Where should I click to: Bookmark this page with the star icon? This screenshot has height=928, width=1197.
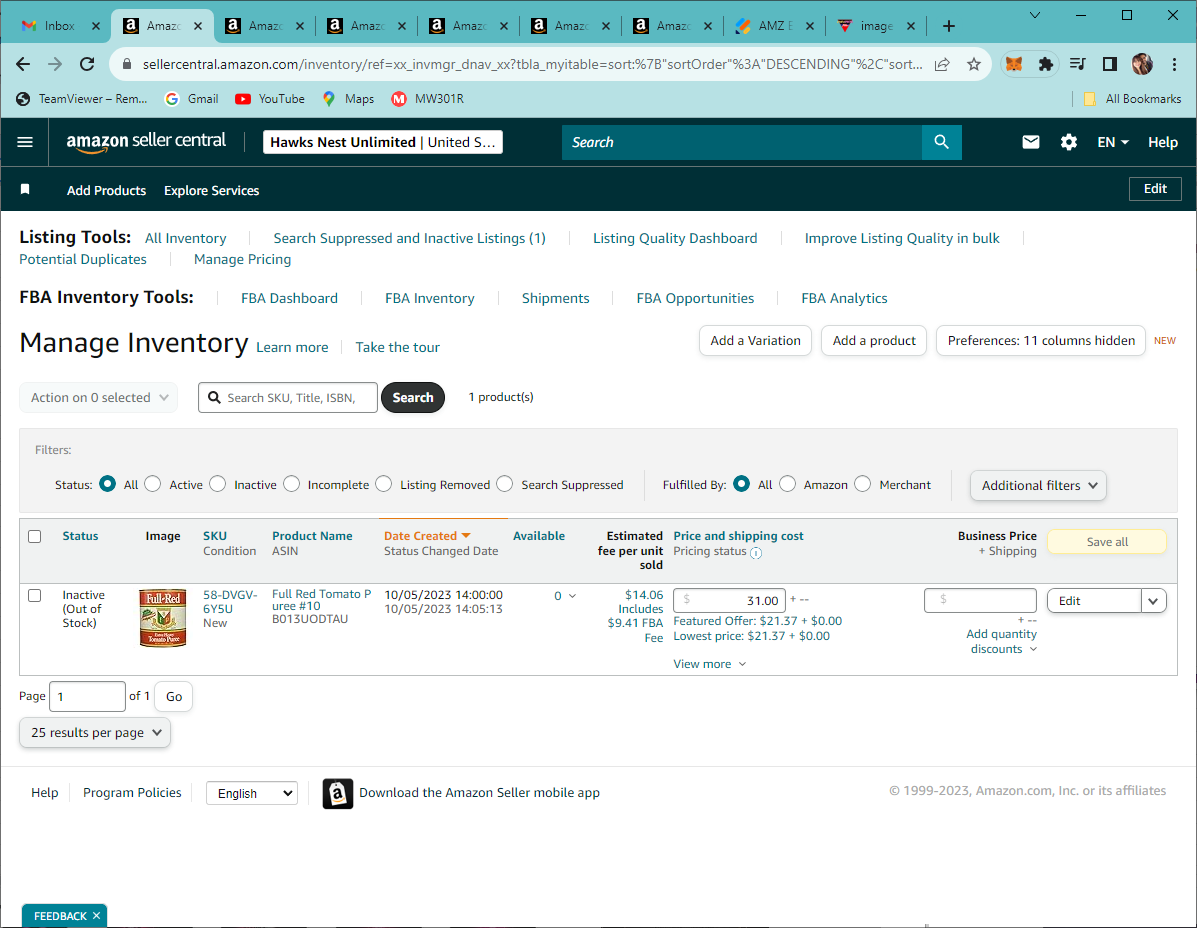(x=973, y=64)
